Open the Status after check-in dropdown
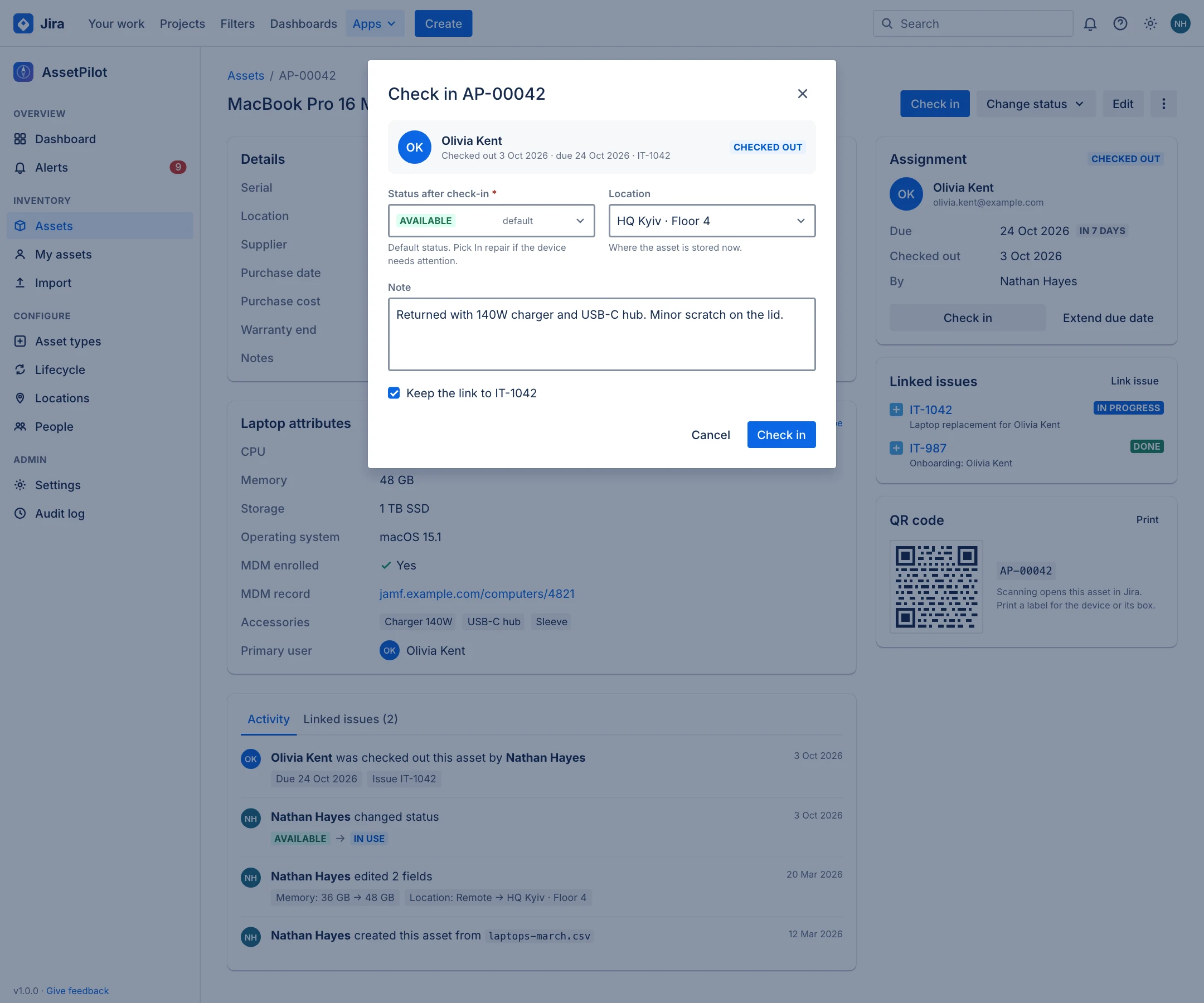The height and width of the screenshot is (1003, 1204). [x=491, y=221]
